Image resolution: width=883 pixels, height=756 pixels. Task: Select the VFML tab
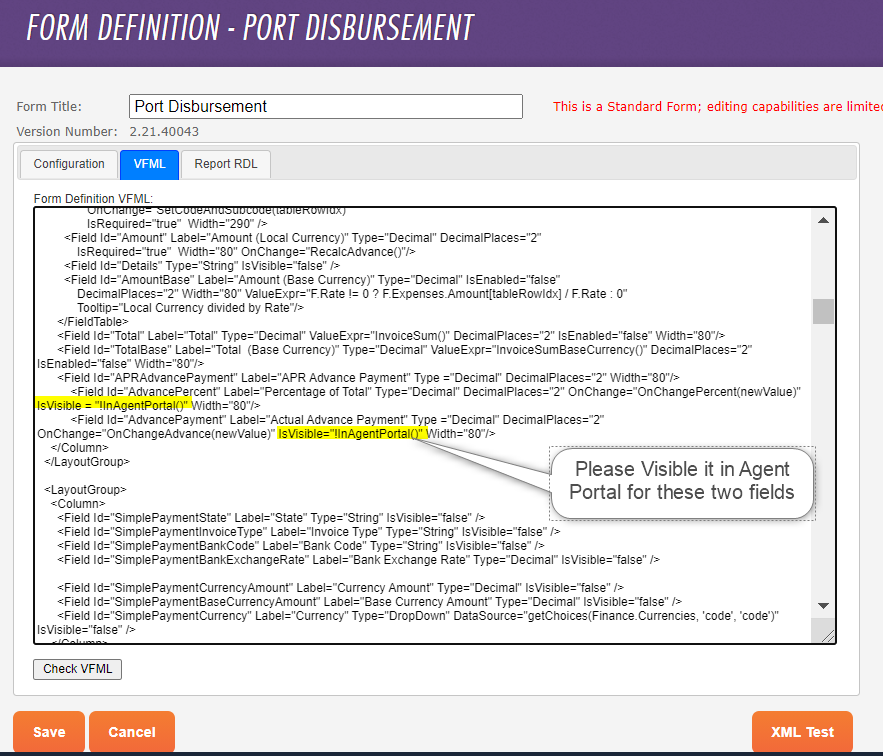(x=149, y=164)
